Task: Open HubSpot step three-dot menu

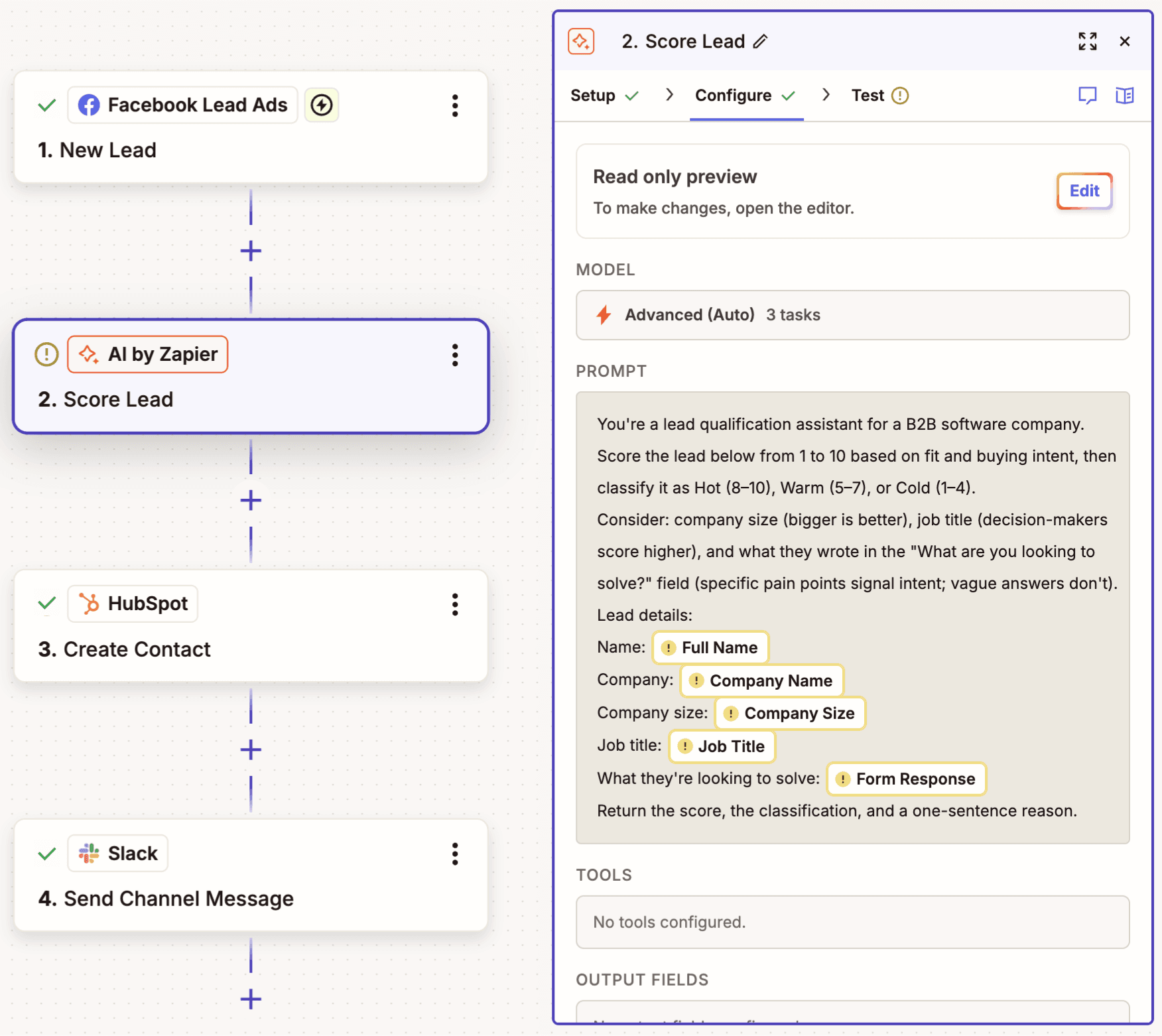Action: [455, 604]
